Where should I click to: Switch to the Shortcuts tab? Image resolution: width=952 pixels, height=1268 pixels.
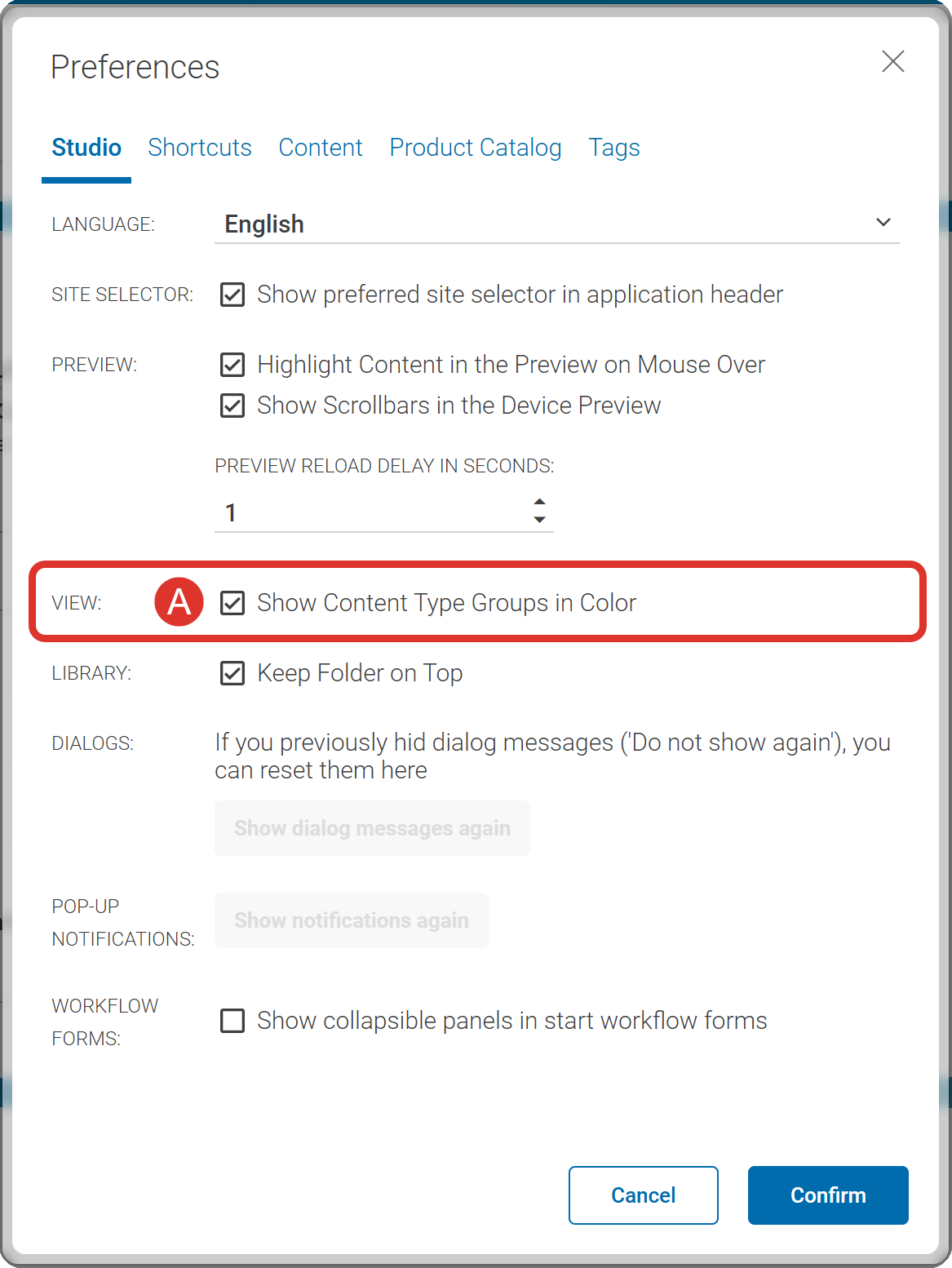(x=200, y=148)
